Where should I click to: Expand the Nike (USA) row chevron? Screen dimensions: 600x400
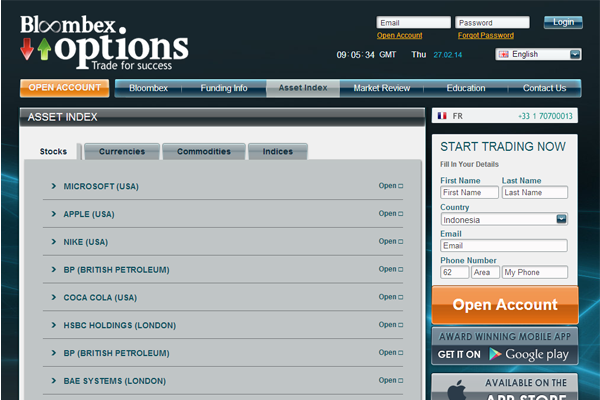pos(54,242)
